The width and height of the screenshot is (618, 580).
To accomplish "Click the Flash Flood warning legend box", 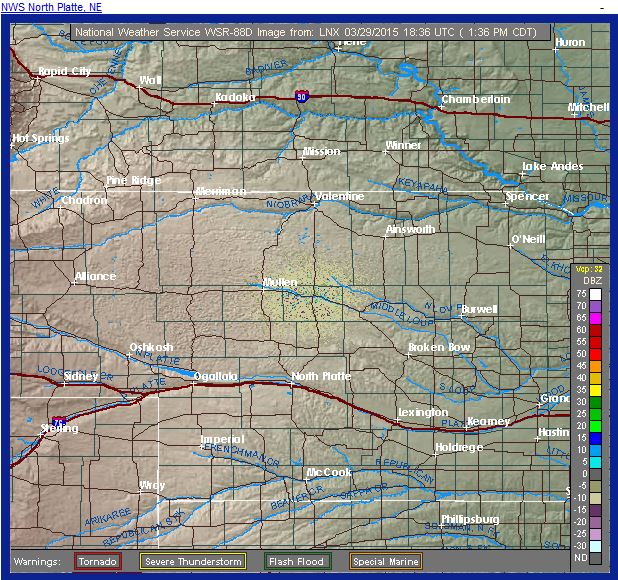I will point(298,561).
